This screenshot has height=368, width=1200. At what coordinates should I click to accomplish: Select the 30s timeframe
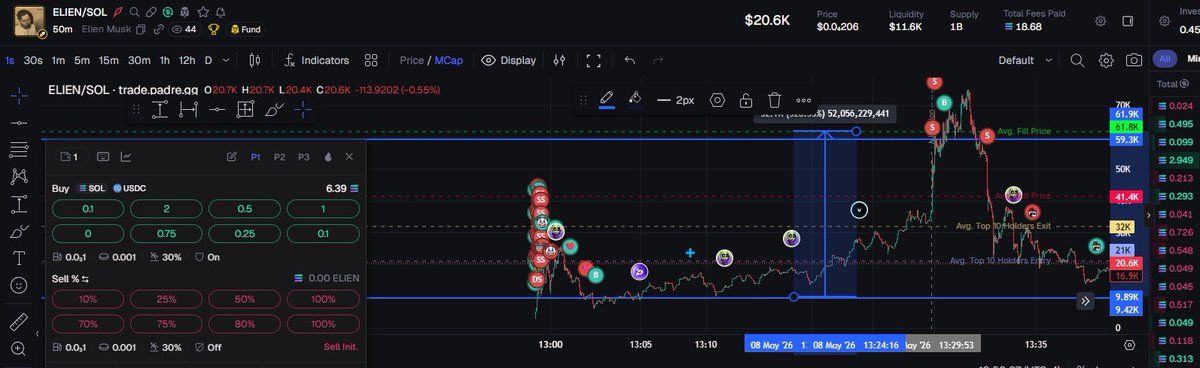point(33,60)
